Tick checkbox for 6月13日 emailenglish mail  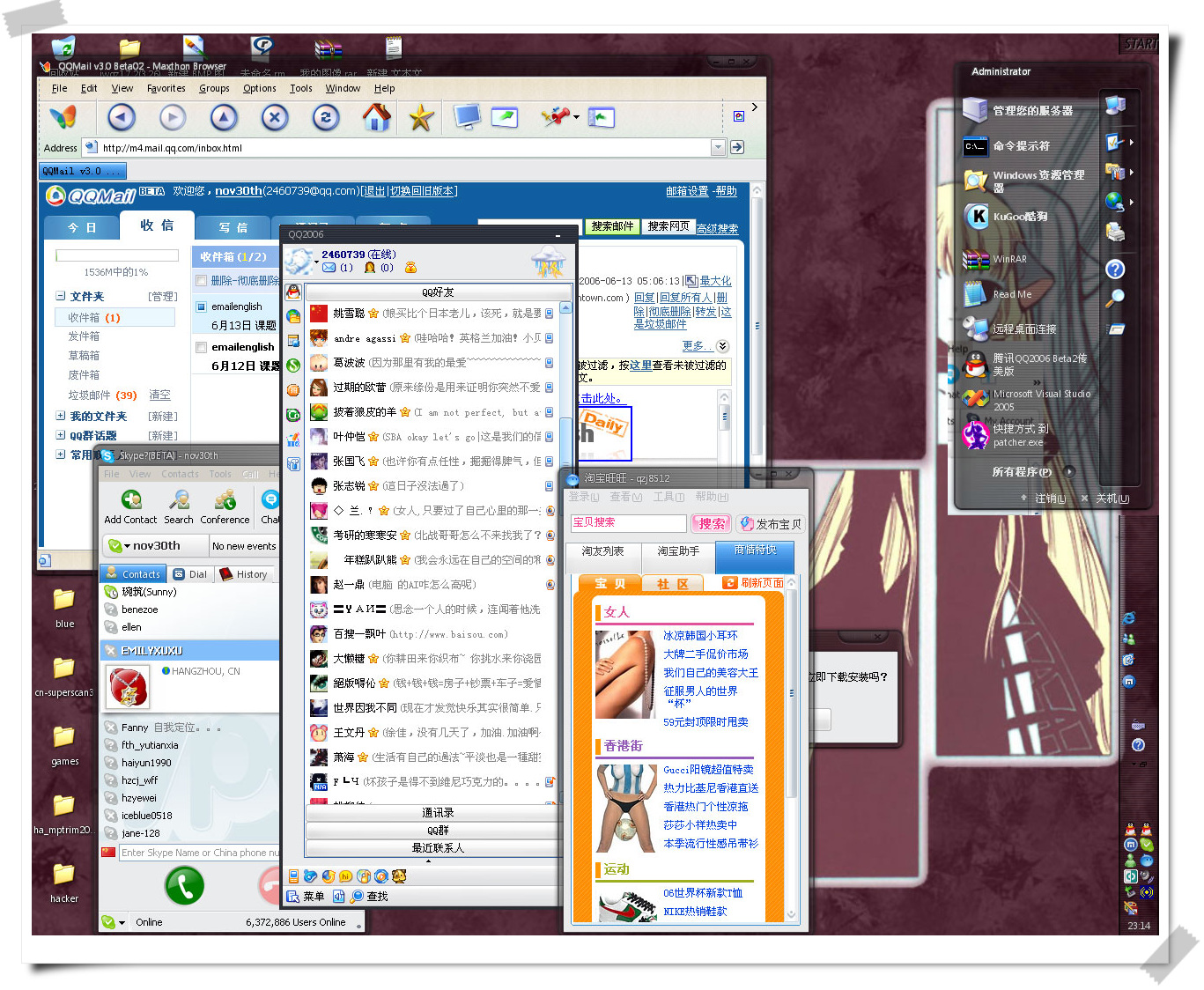(202, 307)
